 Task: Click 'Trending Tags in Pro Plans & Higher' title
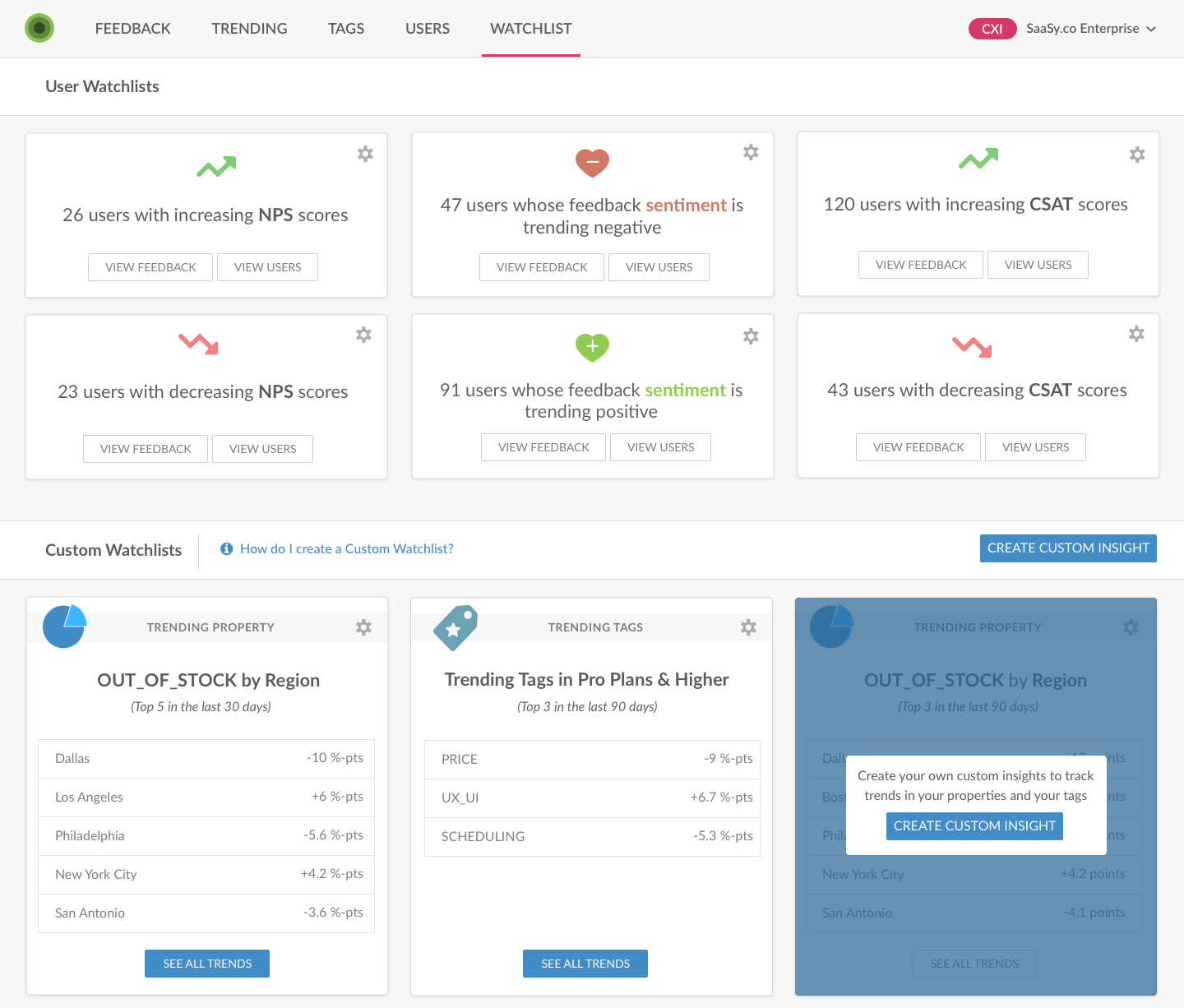pyautogui.click(x=587, y=680)
